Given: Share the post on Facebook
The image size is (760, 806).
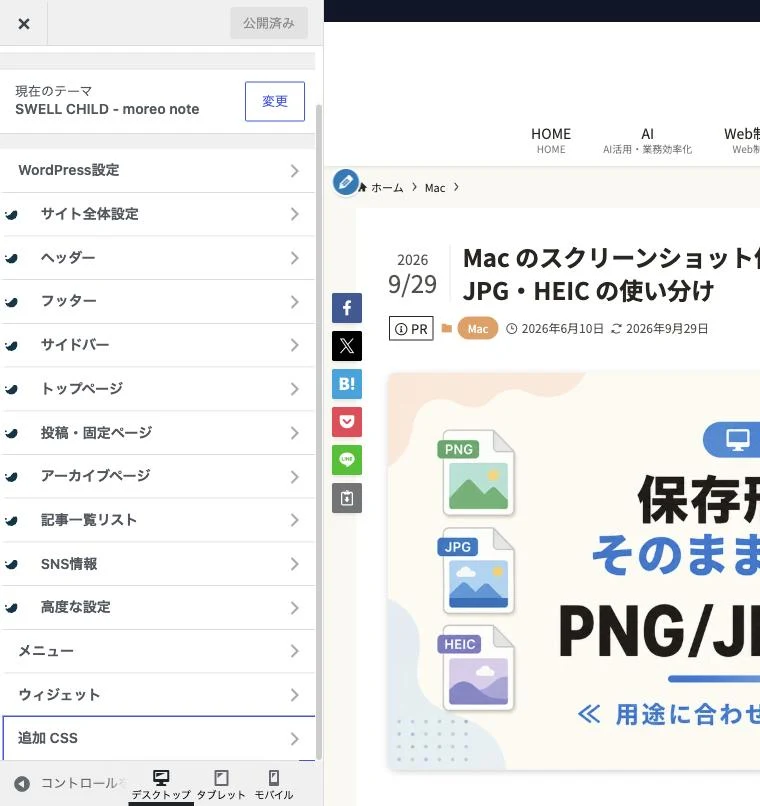Looking at the screenshot, I should tap(347, 308).
